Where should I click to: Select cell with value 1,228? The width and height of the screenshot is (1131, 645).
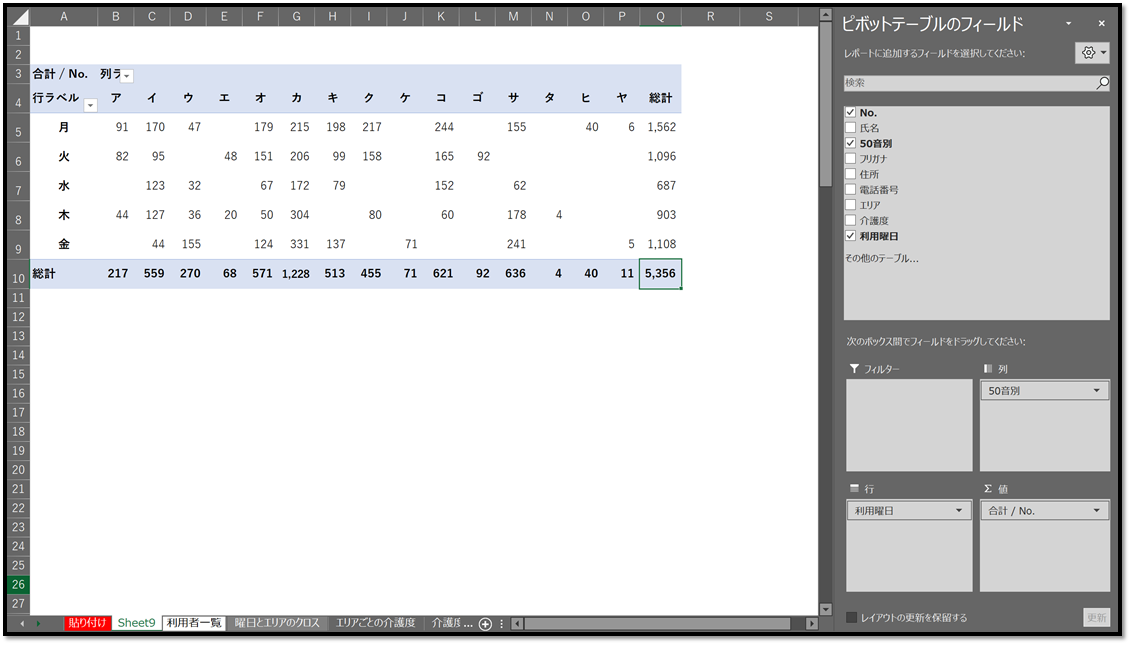click(296, 274)
